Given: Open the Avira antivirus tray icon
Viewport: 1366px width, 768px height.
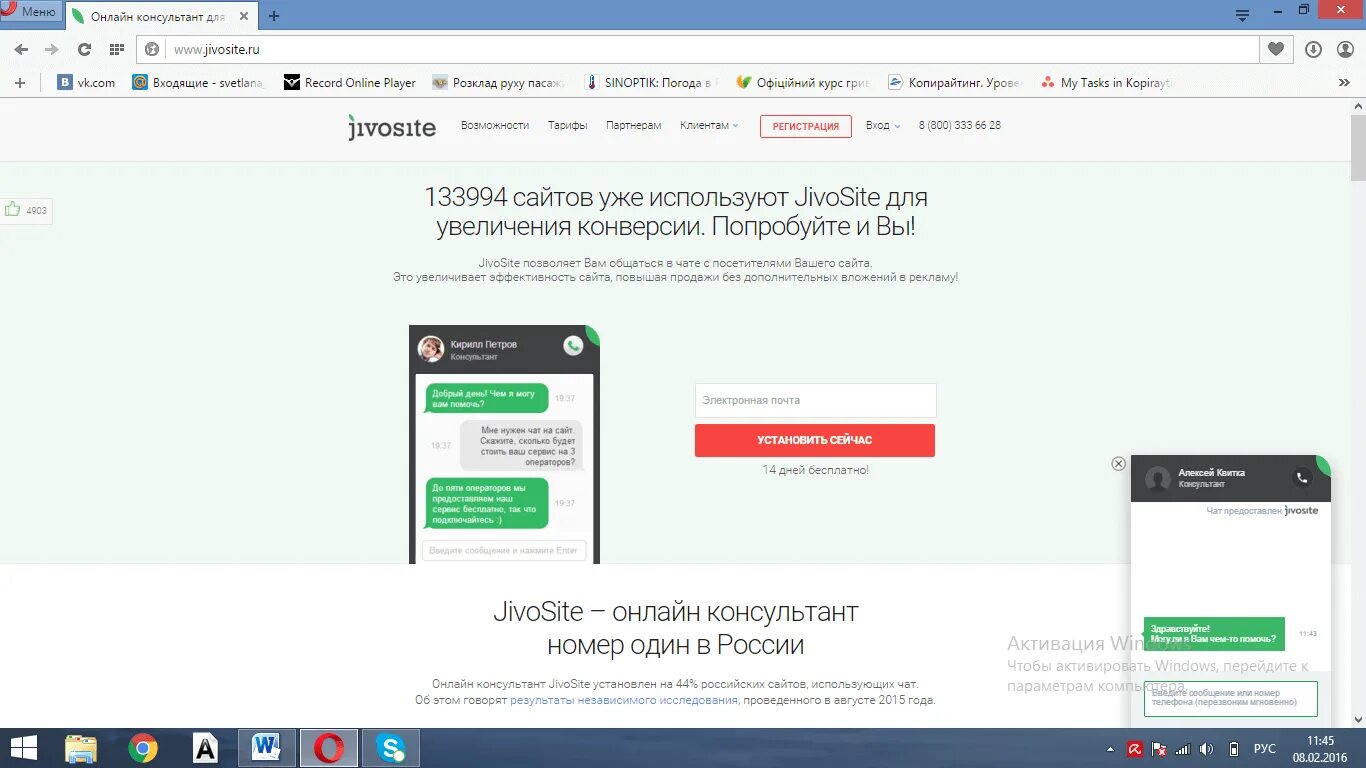Looking at the screenshot, I should coord(1135,748).
